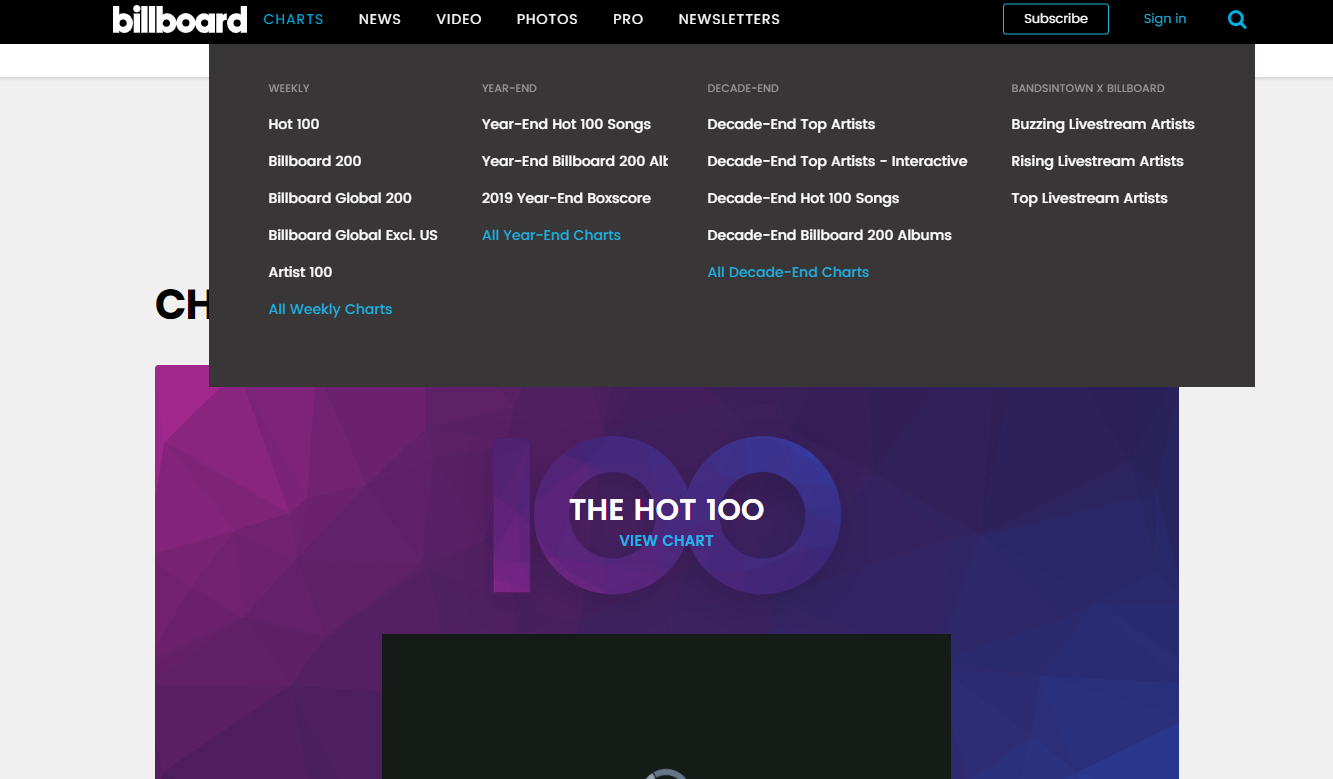Open Billboard Global 200 chart
Image resolution: width=1333 pixels, height=779 pixels.
pyautogui.click(x=340, y=198)
